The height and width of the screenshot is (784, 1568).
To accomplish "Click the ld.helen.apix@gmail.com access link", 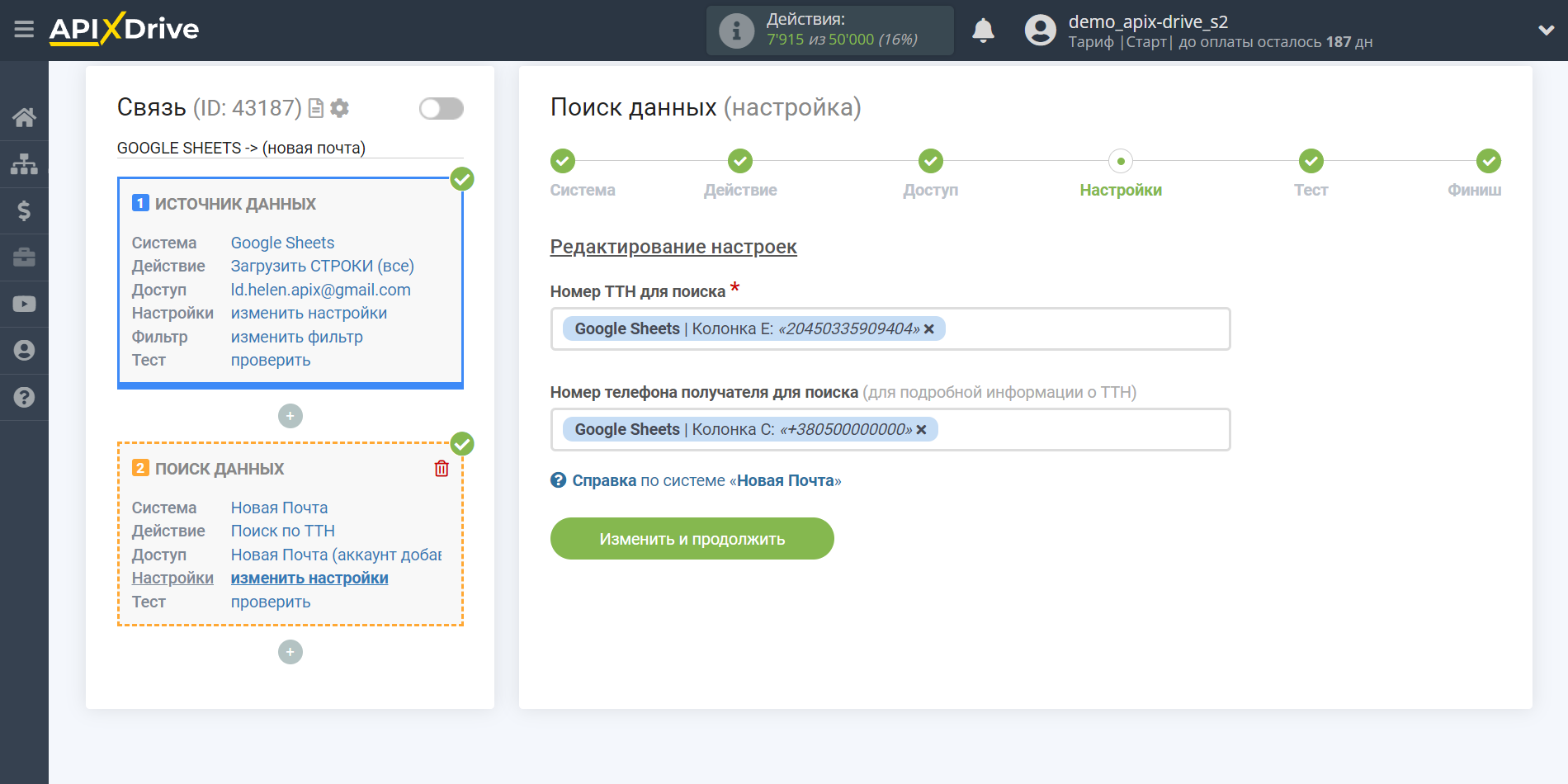I will point(320,290).
